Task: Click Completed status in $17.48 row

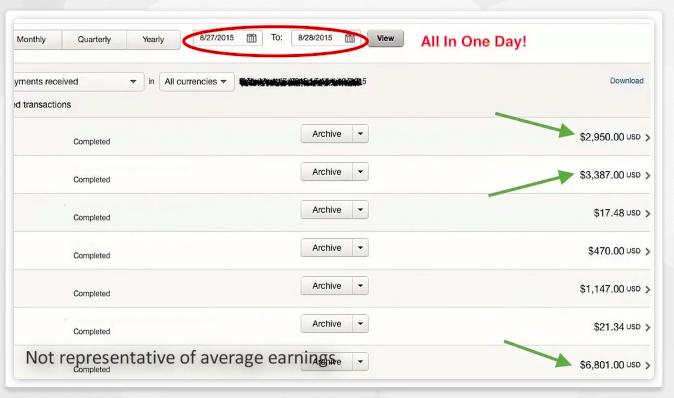Action: 92,217
